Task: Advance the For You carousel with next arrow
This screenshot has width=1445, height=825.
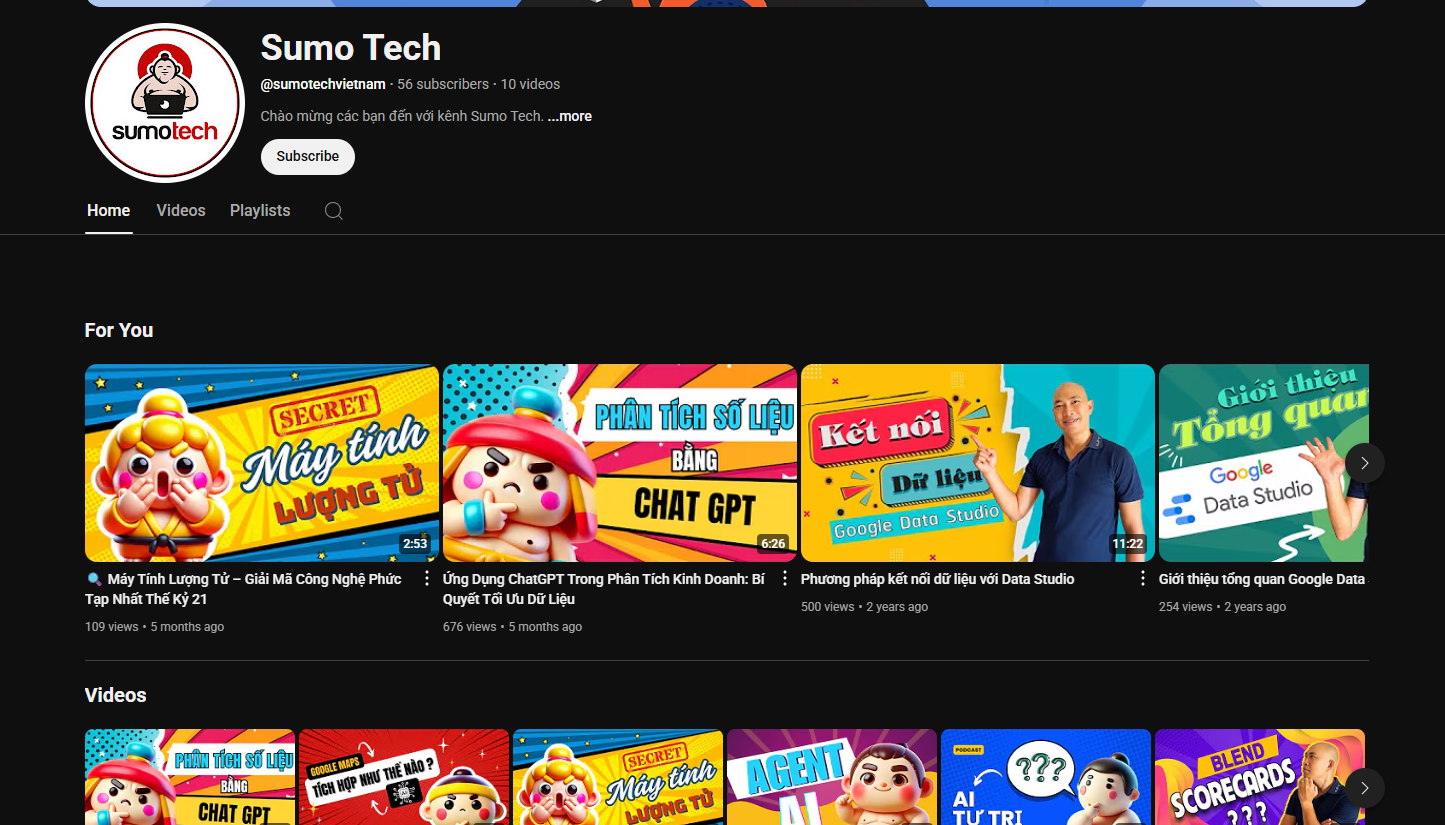Action: tap(1365, 463)
